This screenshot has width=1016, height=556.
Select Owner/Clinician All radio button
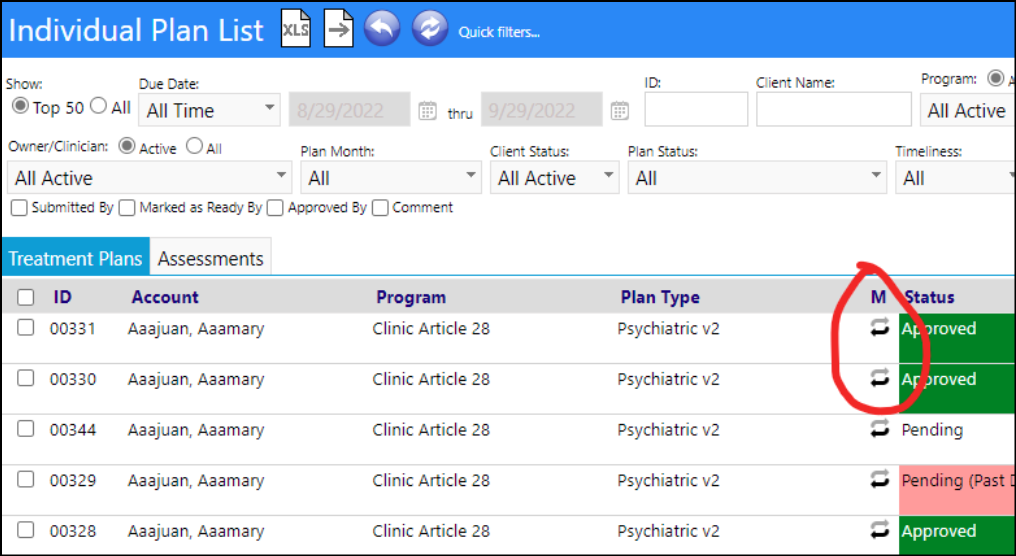pos(194,146)
